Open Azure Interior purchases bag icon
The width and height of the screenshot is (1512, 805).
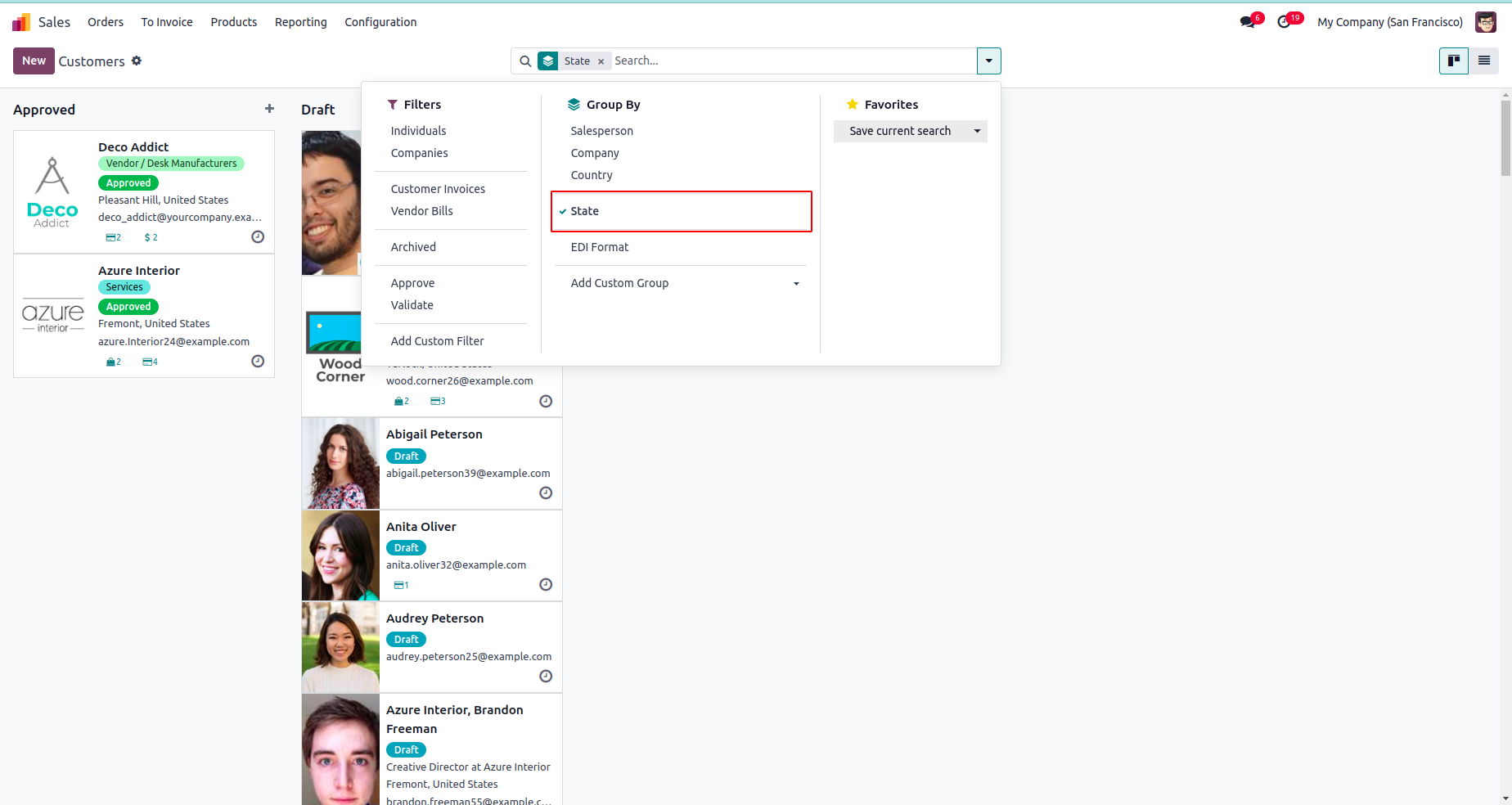[x=113, y=362]
